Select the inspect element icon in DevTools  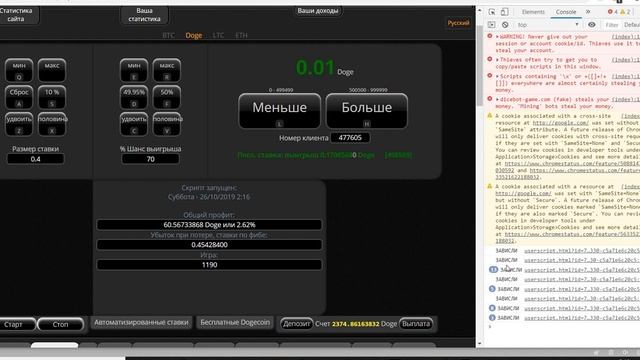(x=492, y=12)
